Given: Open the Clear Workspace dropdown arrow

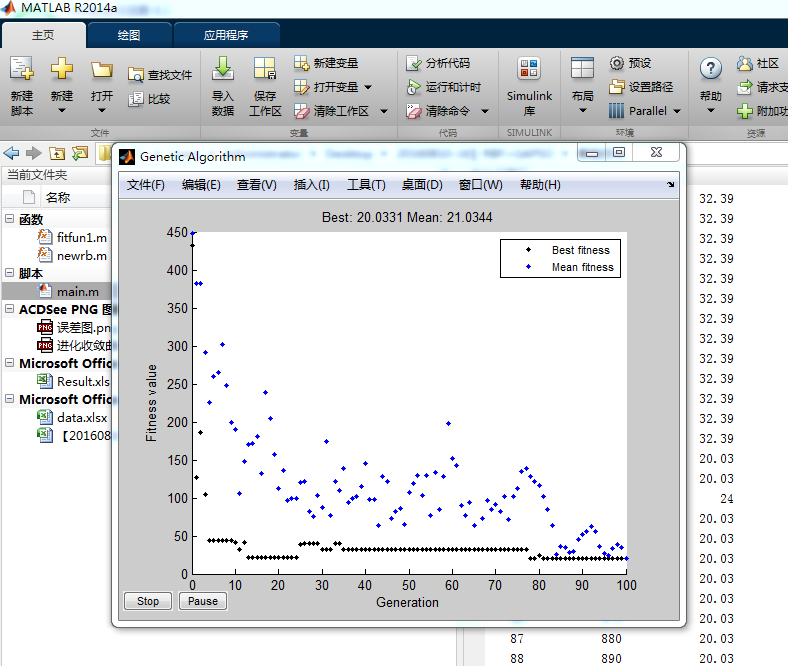Looking at the screenshot, I should click(384, 111).
